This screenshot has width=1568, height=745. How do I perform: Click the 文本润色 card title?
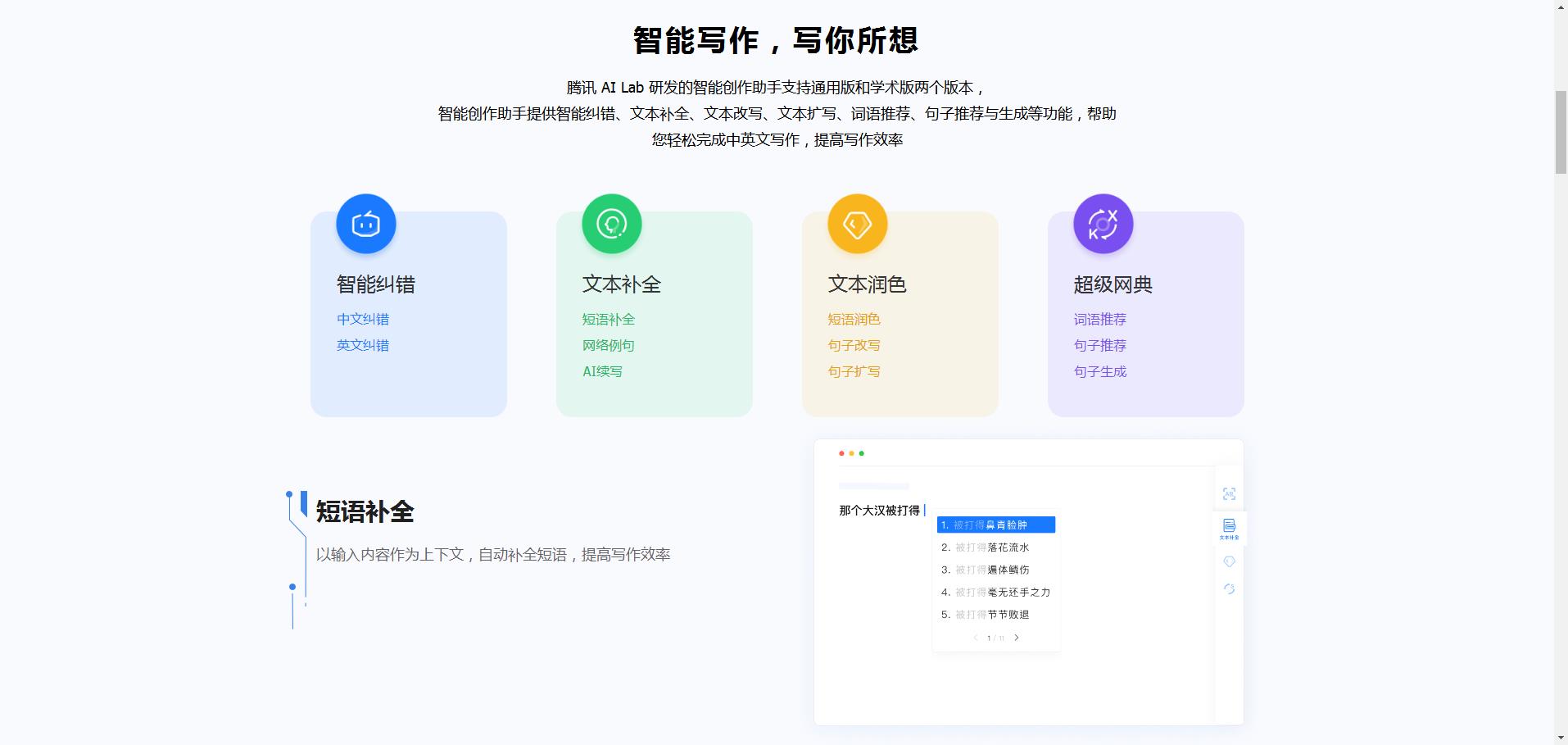click(x=868, y=284)
